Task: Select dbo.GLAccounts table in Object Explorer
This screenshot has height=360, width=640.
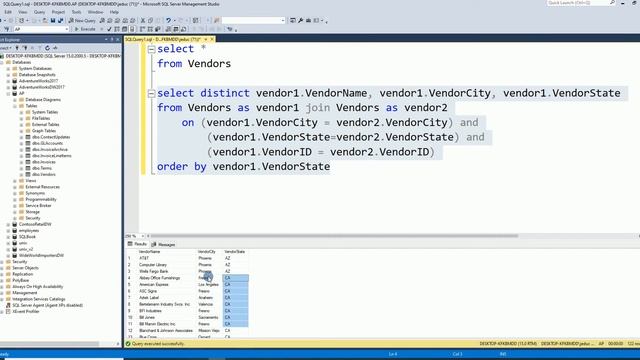Action: (47, 143)
